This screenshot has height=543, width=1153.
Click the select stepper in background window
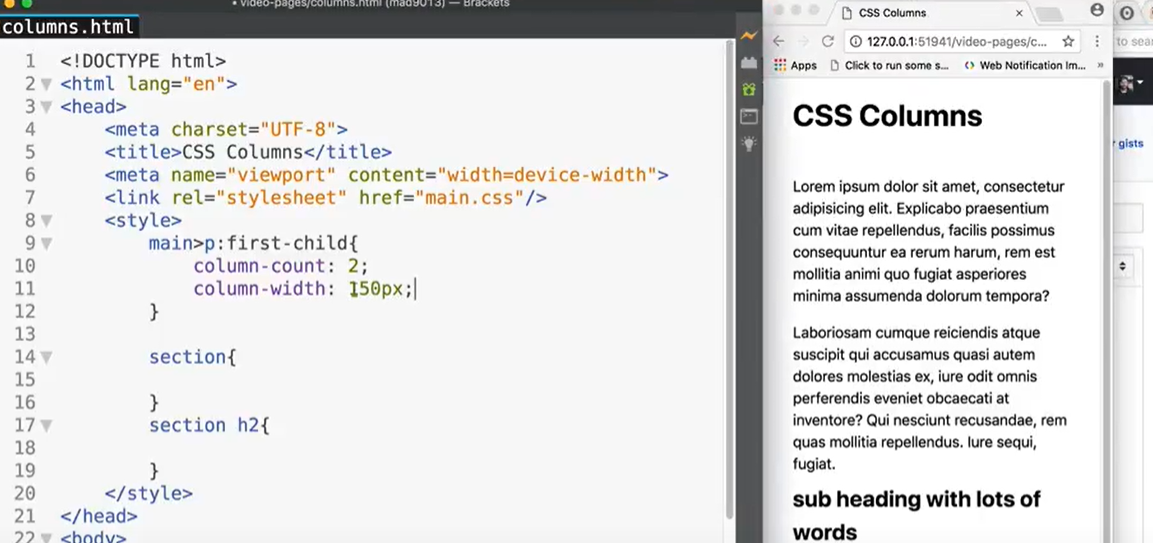coord(1122,266)
